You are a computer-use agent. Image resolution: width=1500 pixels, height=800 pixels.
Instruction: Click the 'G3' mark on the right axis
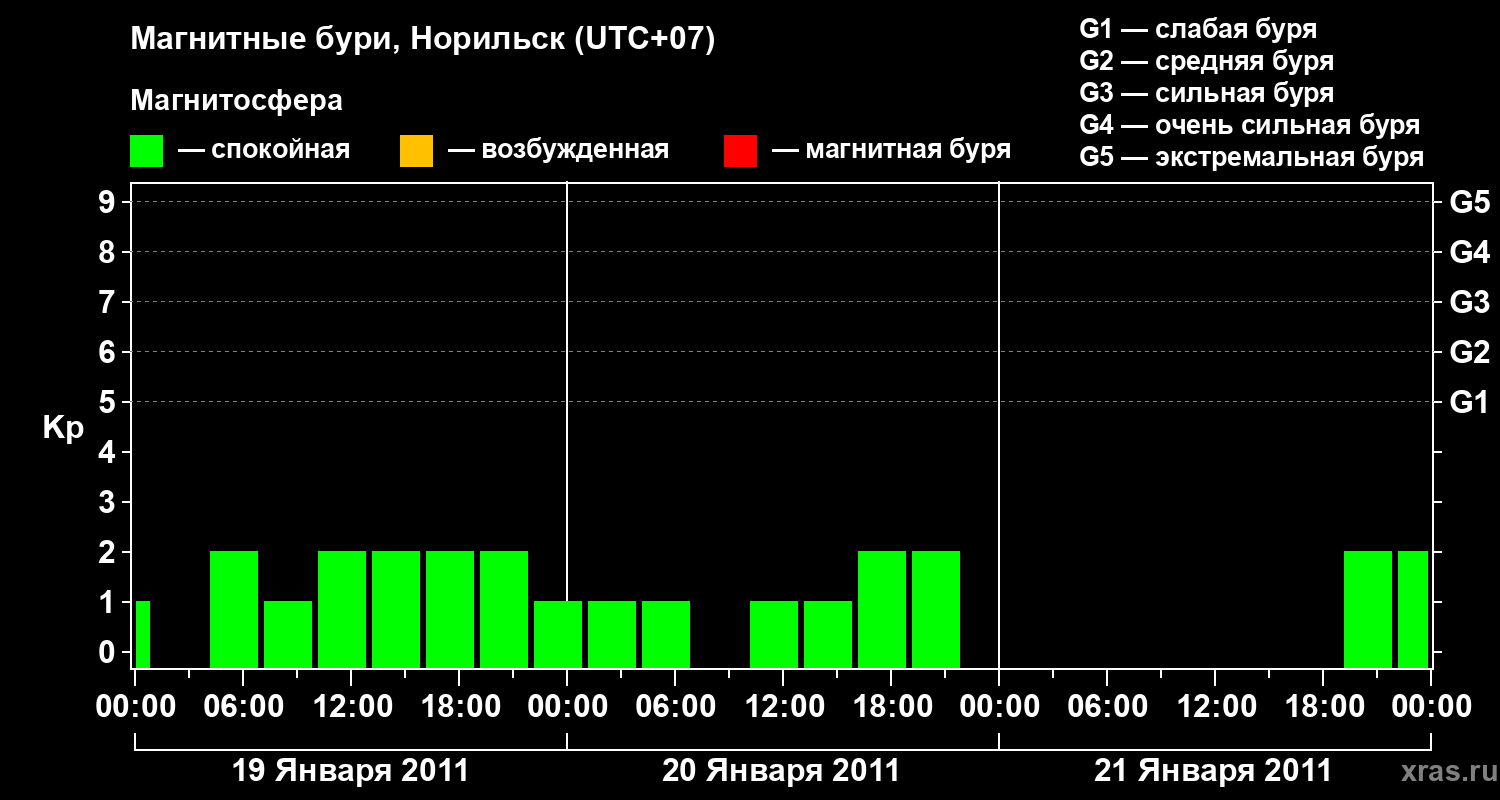click(1469, 302)
